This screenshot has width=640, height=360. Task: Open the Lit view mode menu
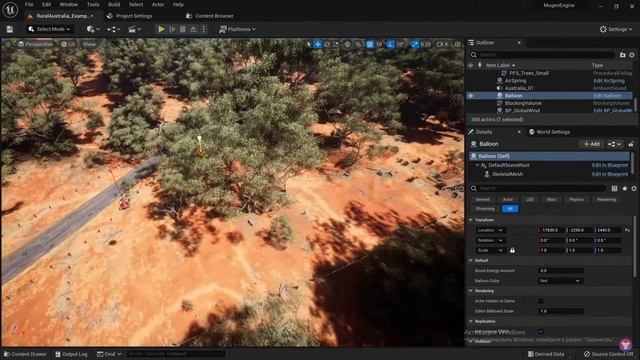tap(68, 44)
